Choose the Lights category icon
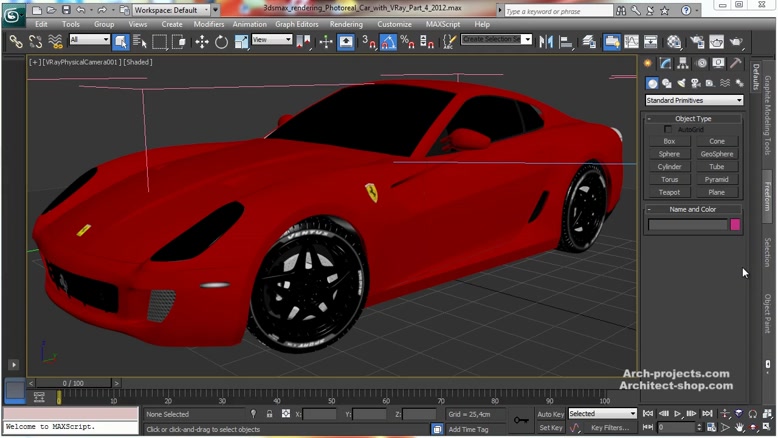Screen dimensions: 778x438 681,83
